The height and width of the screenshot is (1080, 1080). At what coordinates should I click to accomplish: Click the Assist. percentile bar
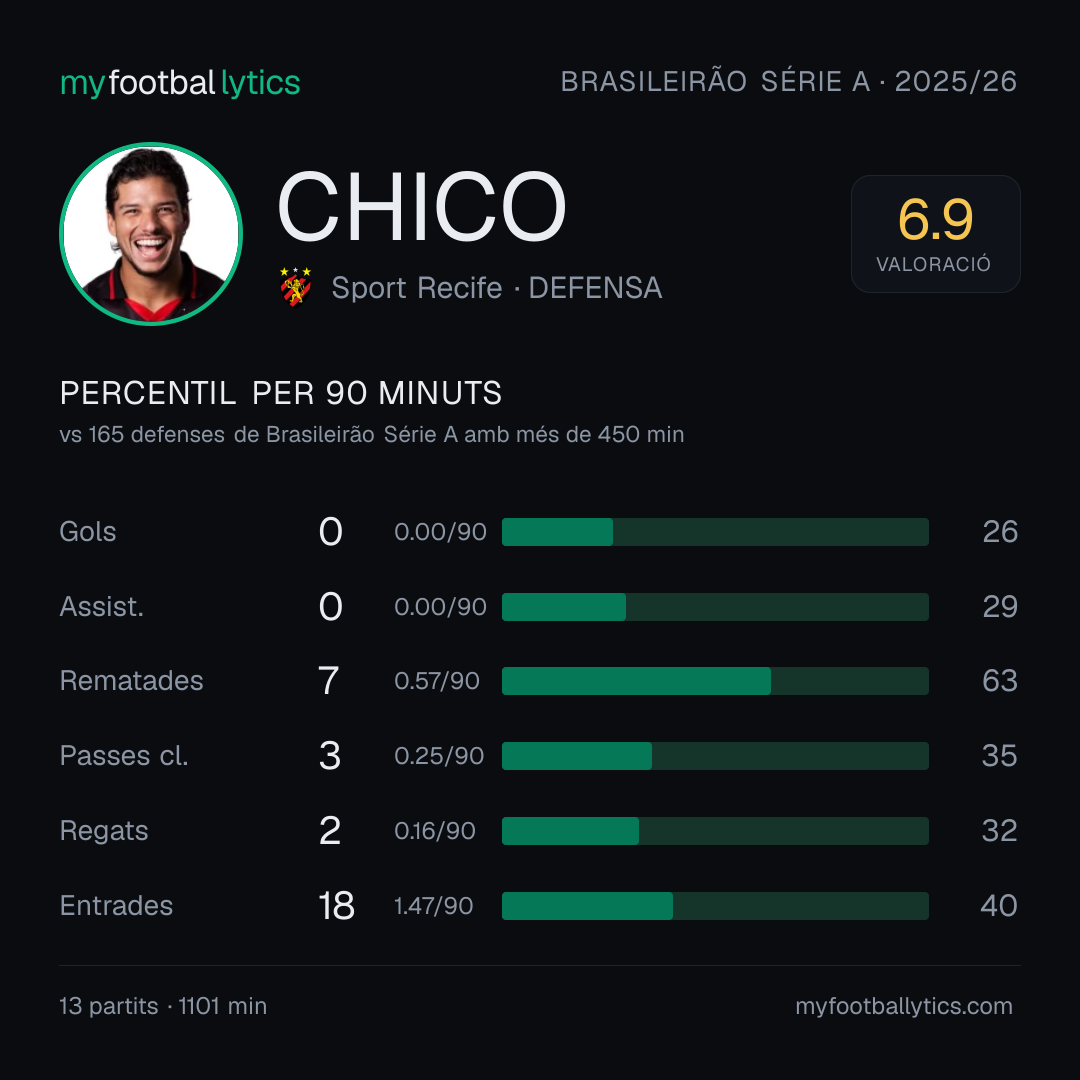tap(715, 607)
